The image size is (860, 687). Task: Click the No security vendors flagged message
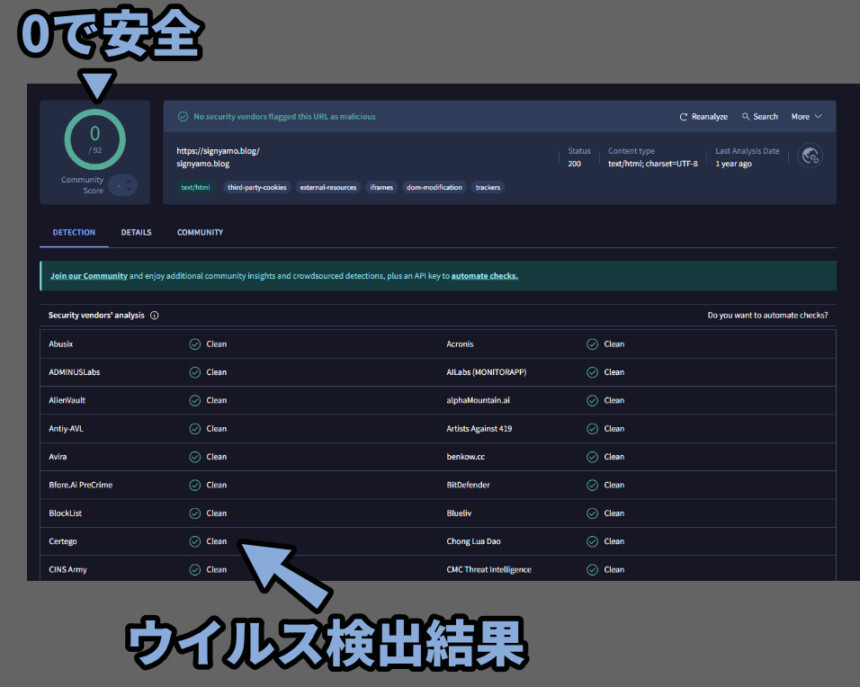click(285, 117)
